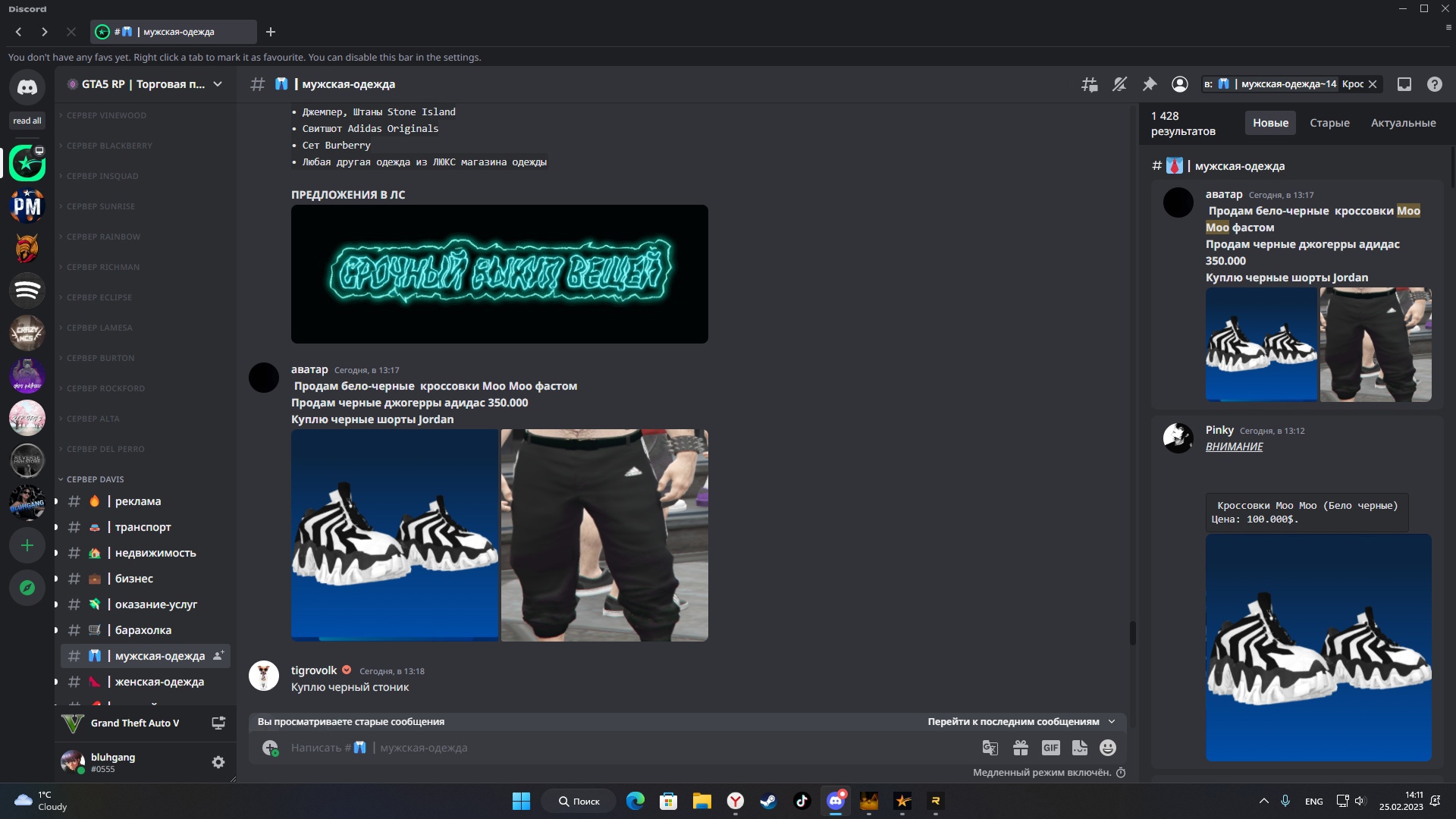
Task: Select the Старые search results tab
Action: click(x=1329, y=123)
